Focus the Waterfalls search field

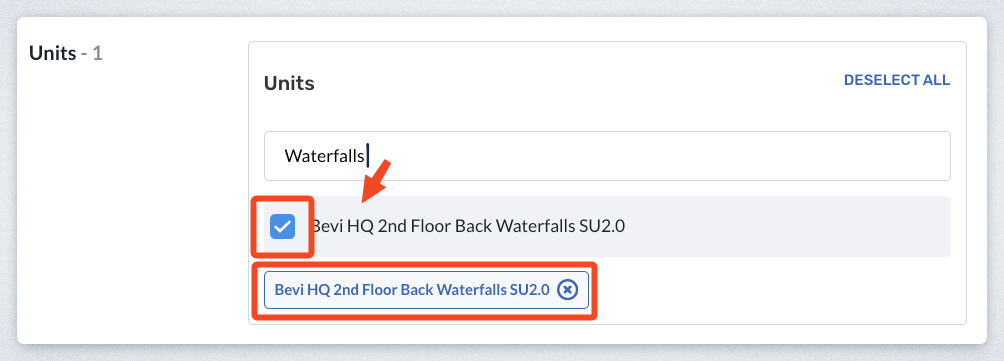pyautogui.click(x=607, y=156)
